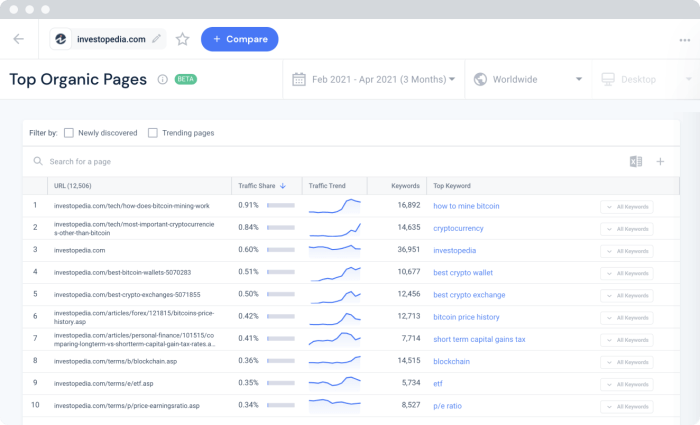
Task: Click traffic trend sparkline for blockchain.asp row
Action: tap(335, 361)
